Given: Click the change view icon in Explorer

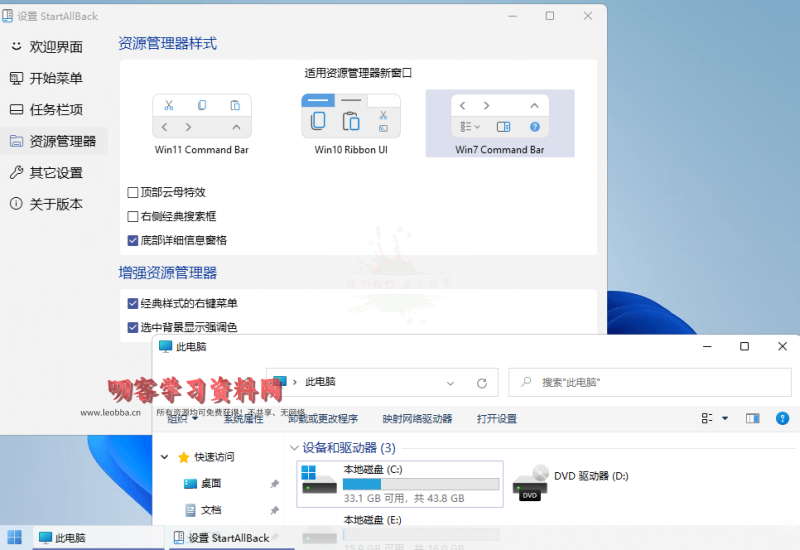Looking at the screenshot, I should [x=707, y=418].
